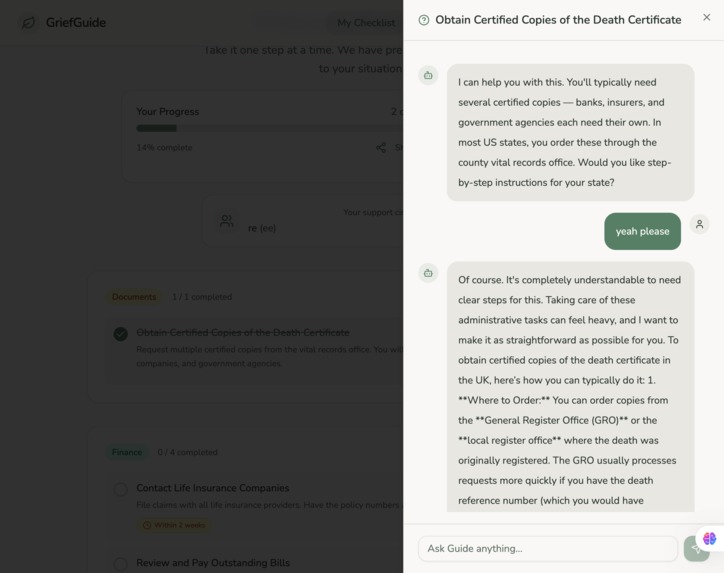Click the clock icon in deadline badge
724x573 pixels.
point(147,525)
